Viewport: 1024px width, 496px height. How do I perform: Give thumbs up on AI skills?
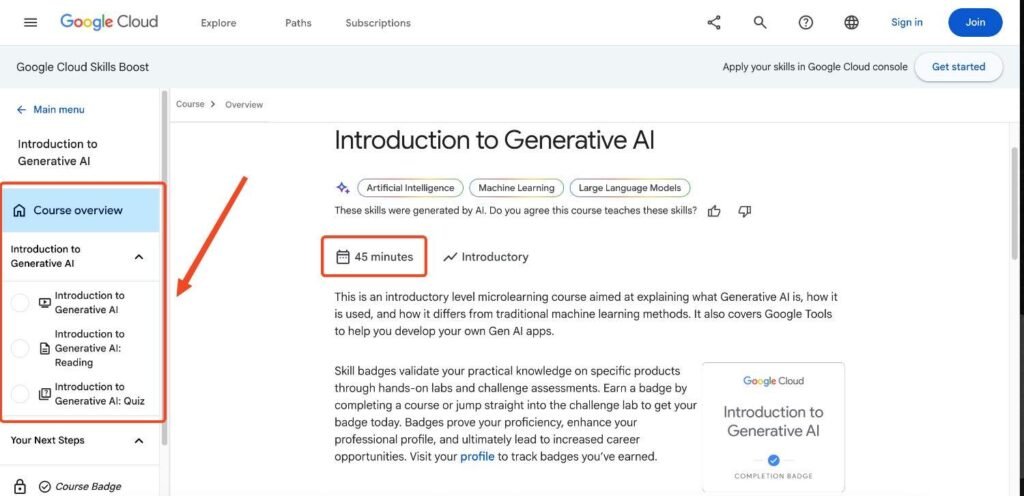click(x=714, y=211)
